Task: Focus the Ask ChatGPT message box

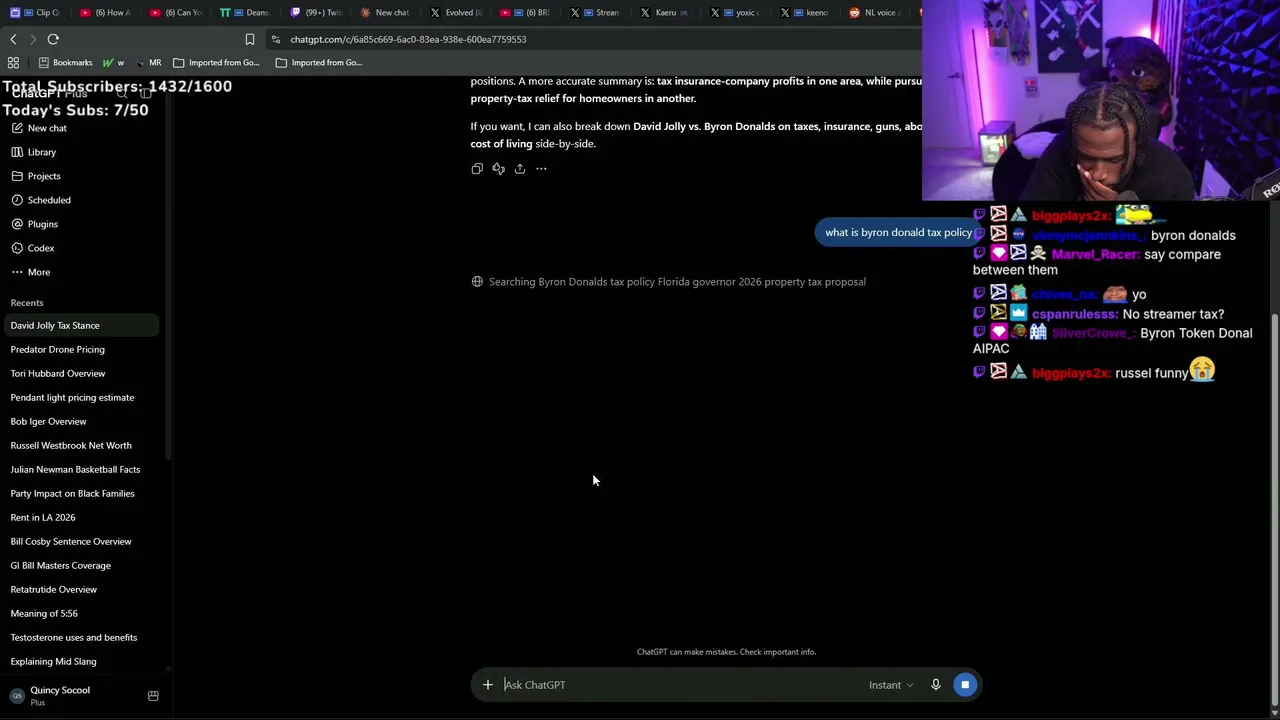Action: [680, 685]
